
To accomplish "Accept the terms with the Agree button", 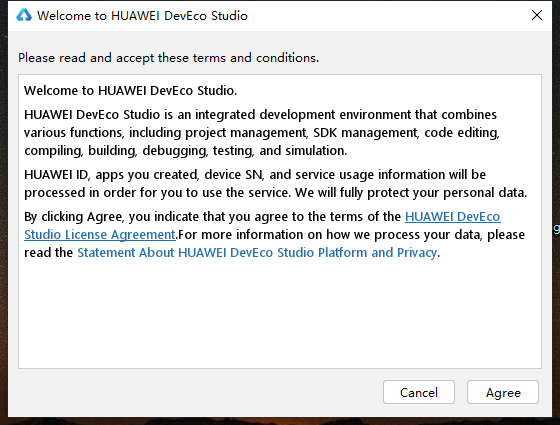I will pos(503,392).
